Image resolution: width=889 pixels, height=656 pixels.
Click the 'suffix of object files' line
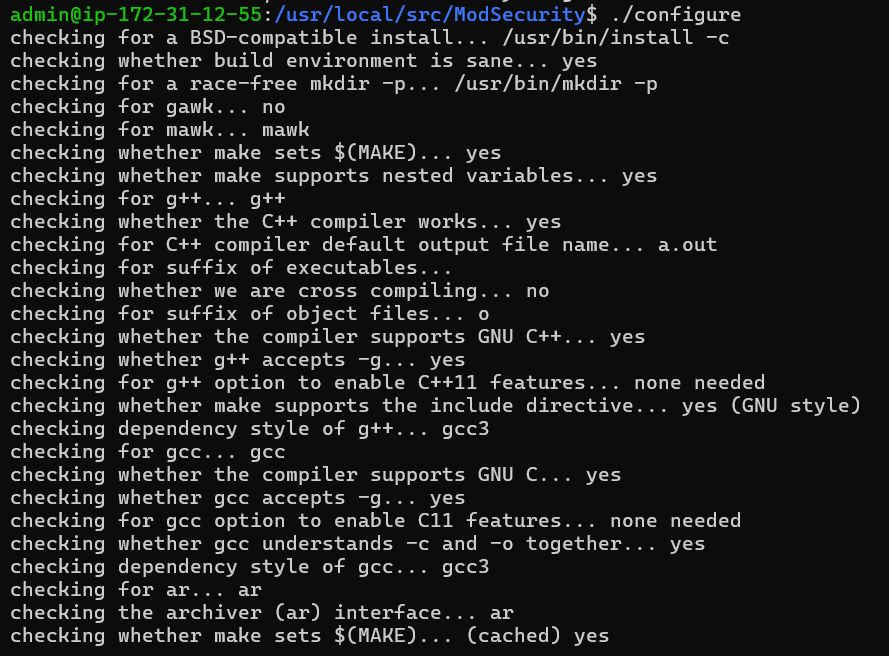click(x=250, y=314)
